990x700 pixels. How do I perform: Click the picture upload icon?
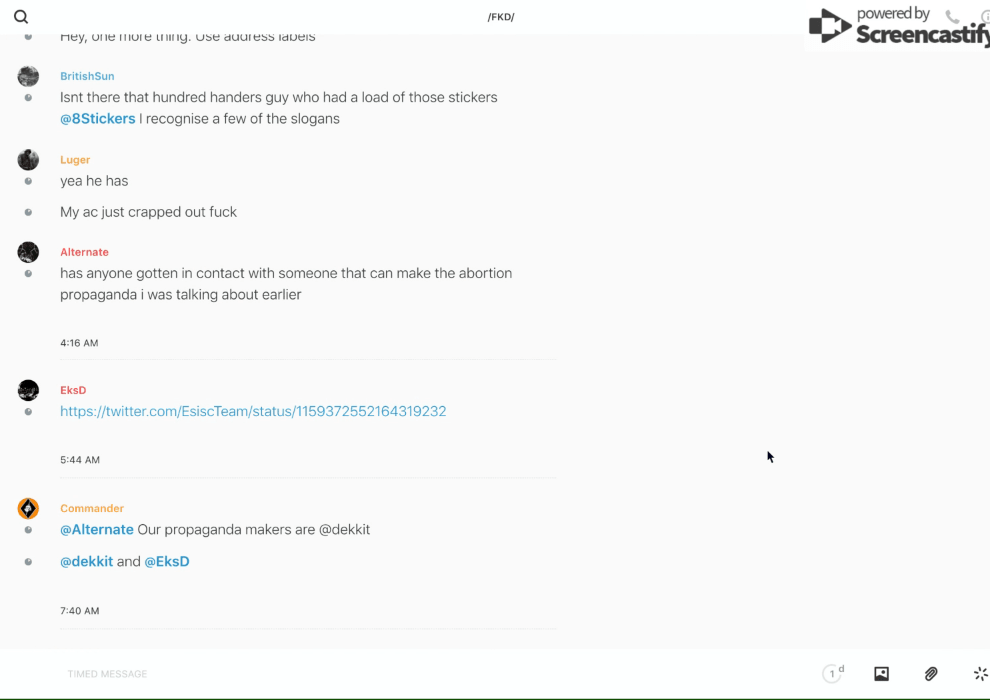pyautogui.click(x=881, y=674)
